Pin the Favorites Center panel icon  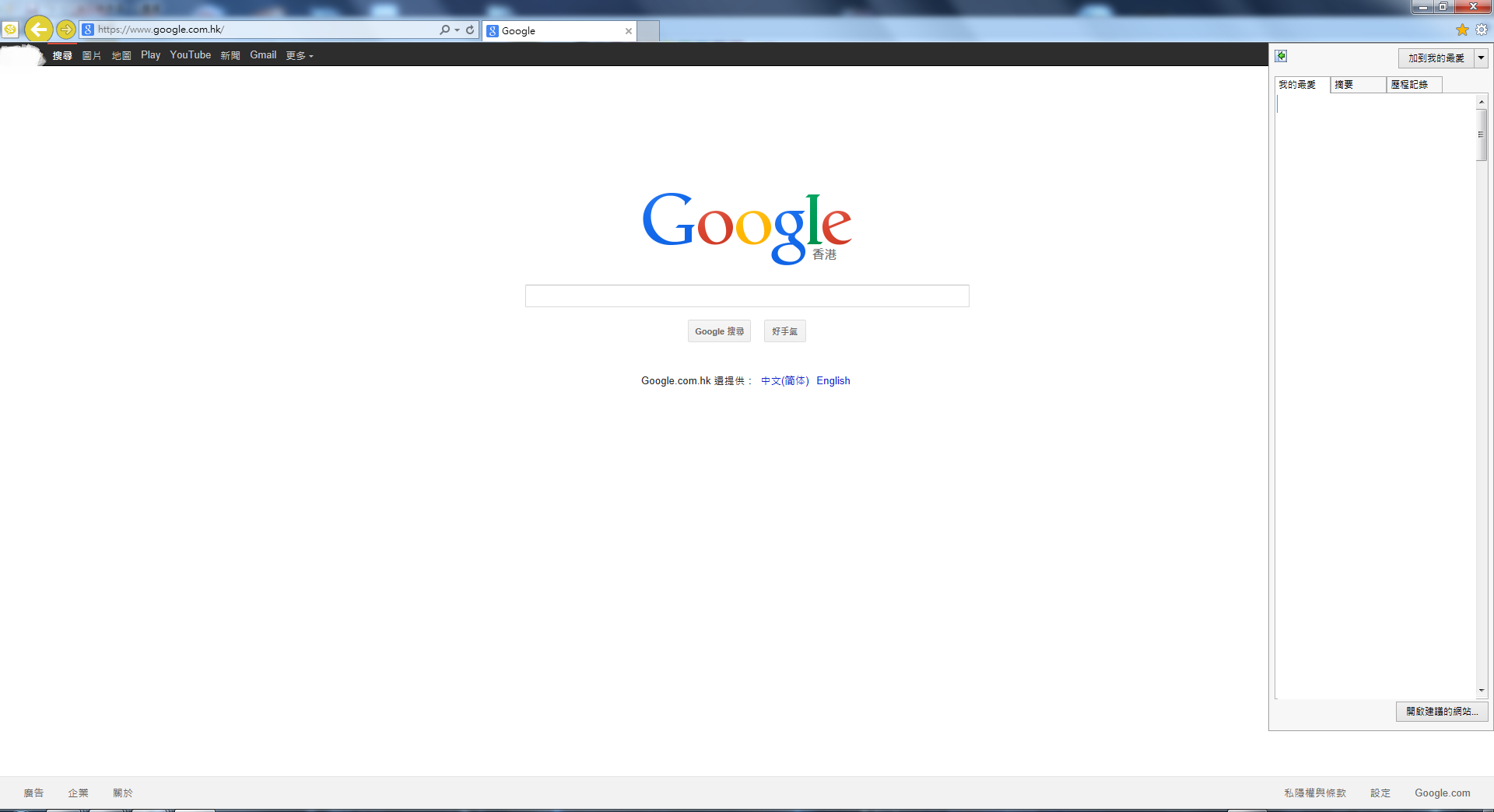tap(1281, 56)
